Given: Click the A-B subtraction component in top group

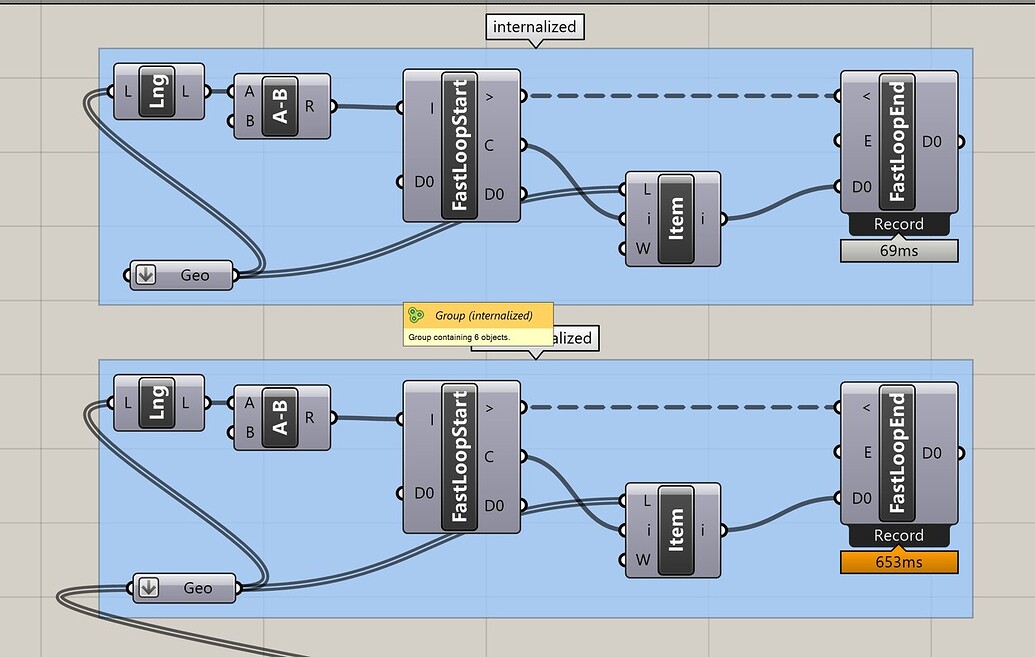Looking at the screenshot, I should click(281, 104).
